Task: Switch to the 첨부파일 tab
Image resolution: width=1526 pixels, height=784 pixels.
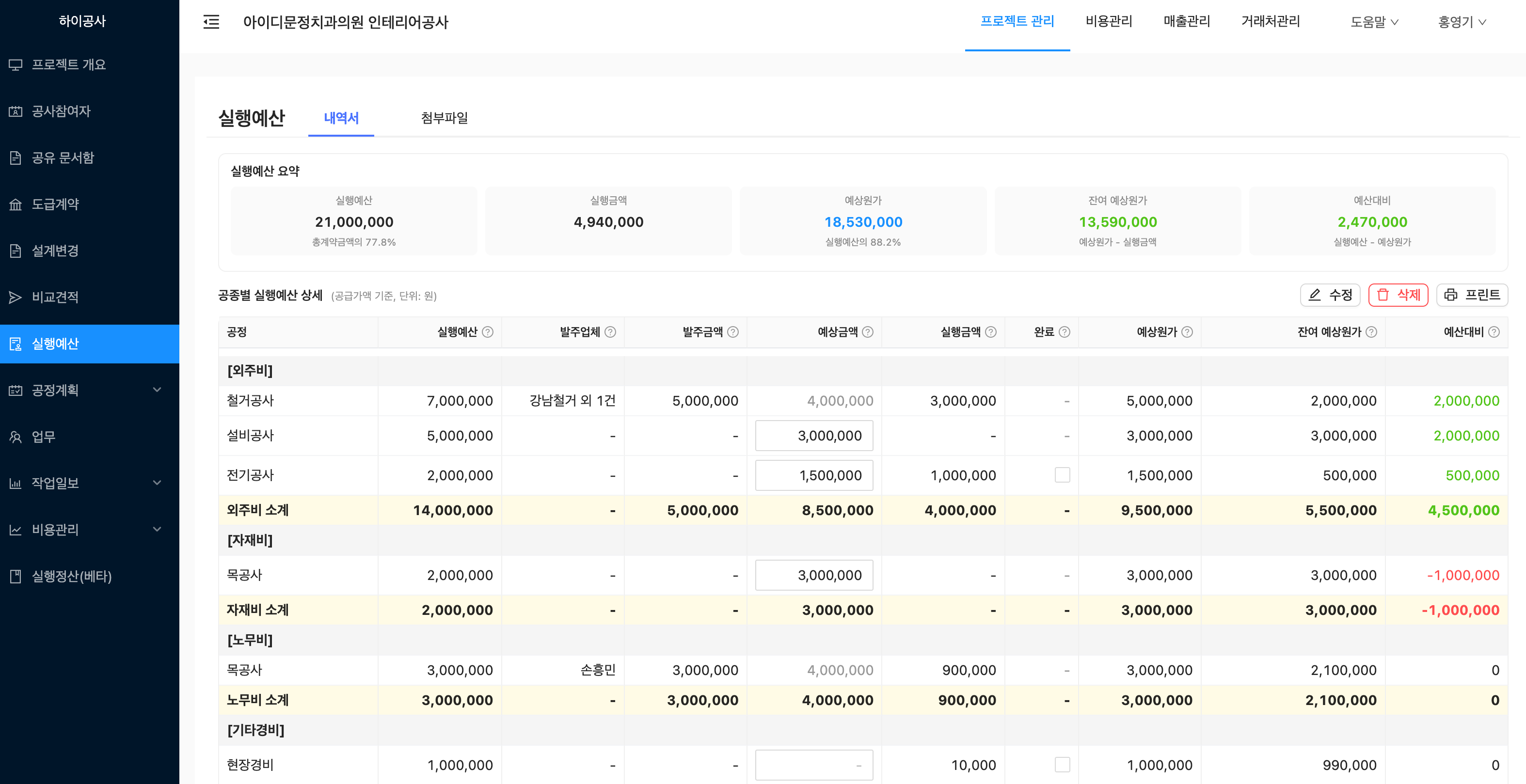Action: coord(445,118)
